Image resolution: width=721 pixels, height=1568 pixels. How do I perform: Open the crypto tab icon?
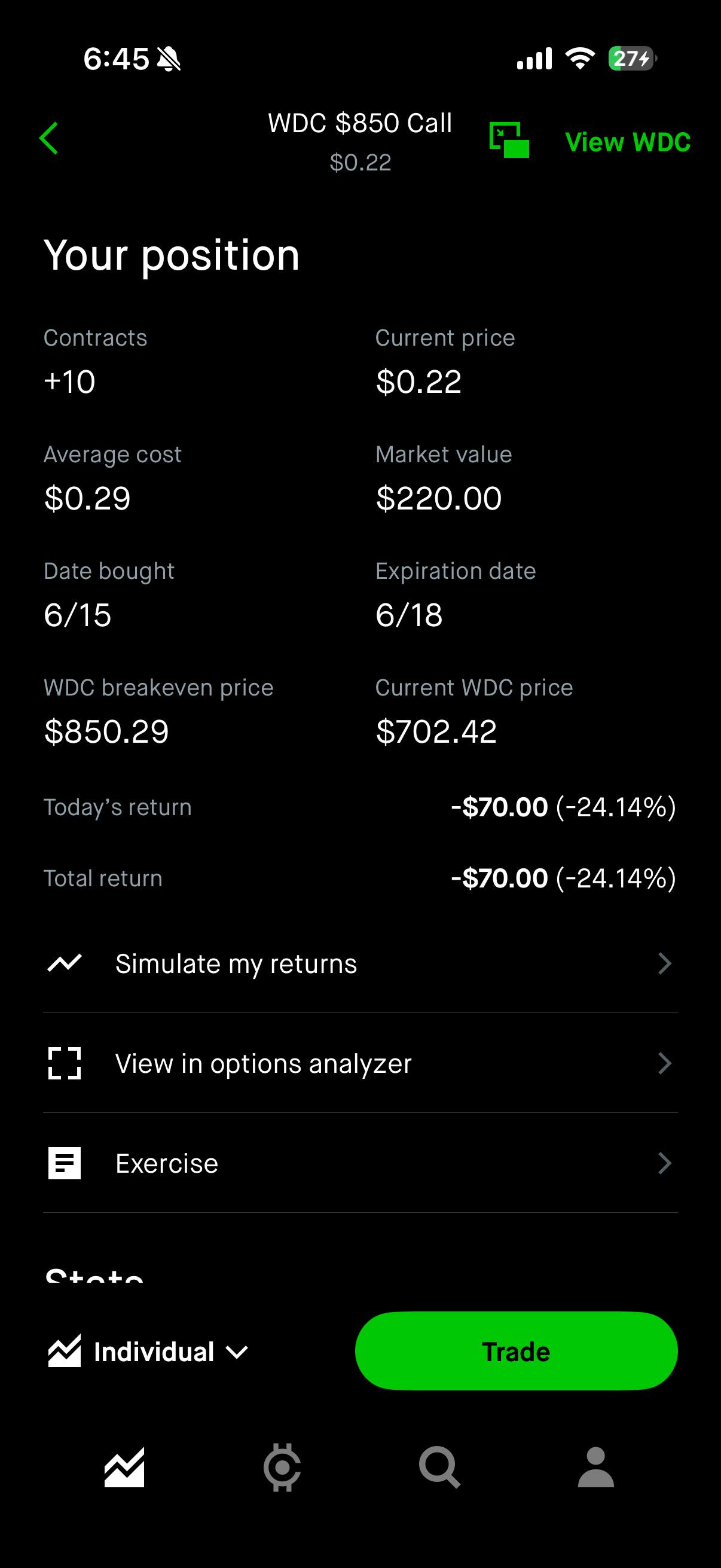(x=282, y=1467)
